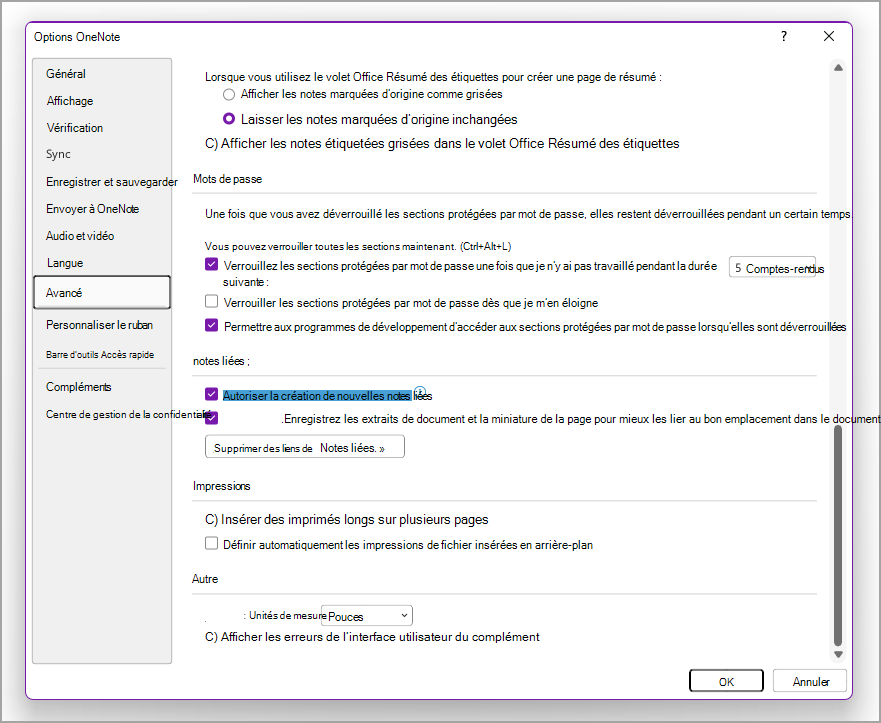Open 'Centre de gestion de la confidentialité'
The width and height of the screenshot is (881, 723).
(x=128, y=414)
